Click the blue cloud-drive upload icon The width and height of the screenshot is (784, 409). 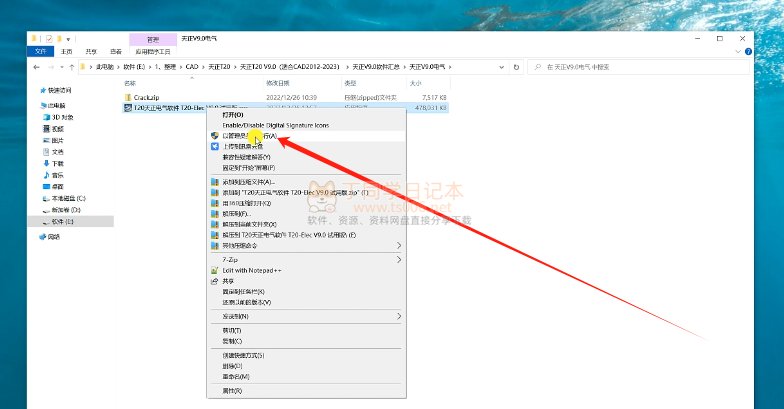point(214,146)
